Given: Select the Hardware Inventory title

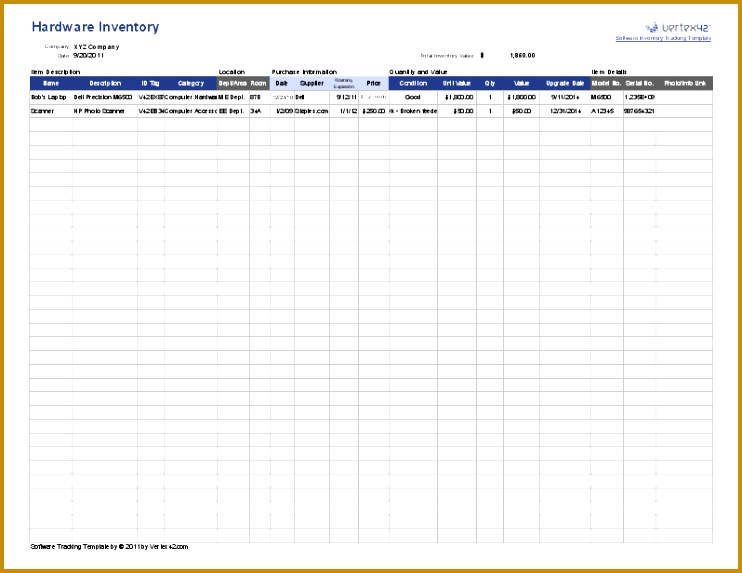Looking at the screenshot, I should click(x=95, y=27).
